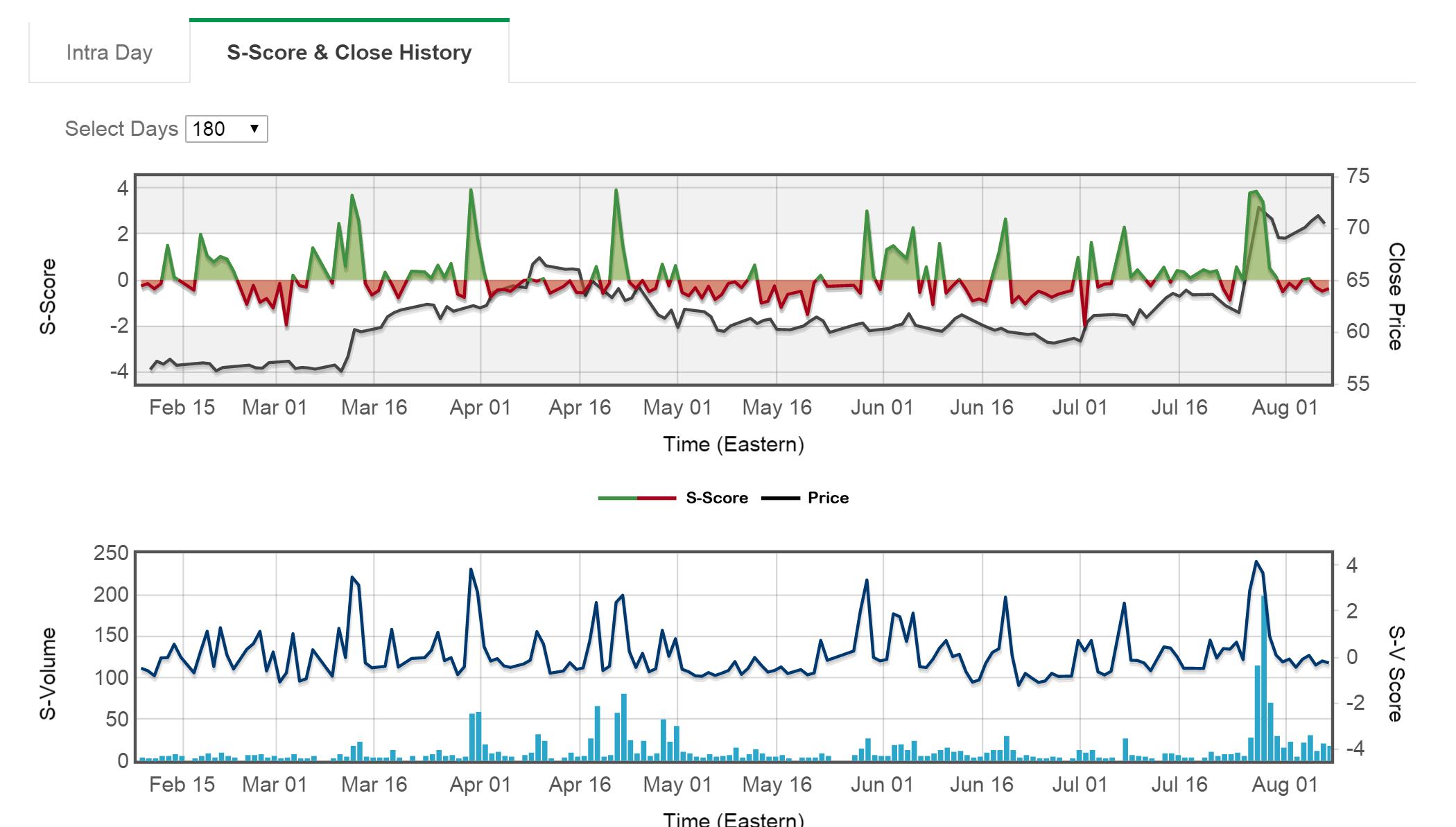This screenshot has height=827, width=1456.
Task: Click "Jul 01" on the bottom chart axis
Action: coord(1080,785)
